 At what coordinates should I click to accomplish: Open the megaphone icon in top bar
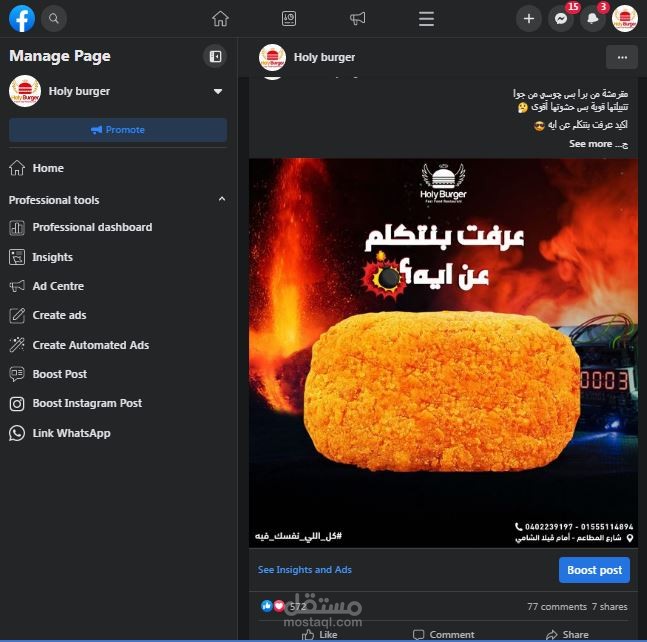pyautogui.click(x=357, y=19)
